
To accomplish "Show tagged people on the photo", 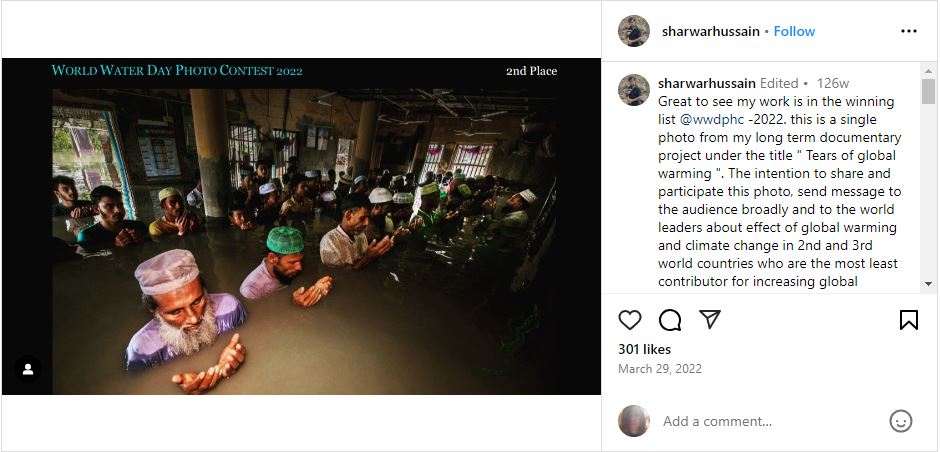I will (28, 369).
